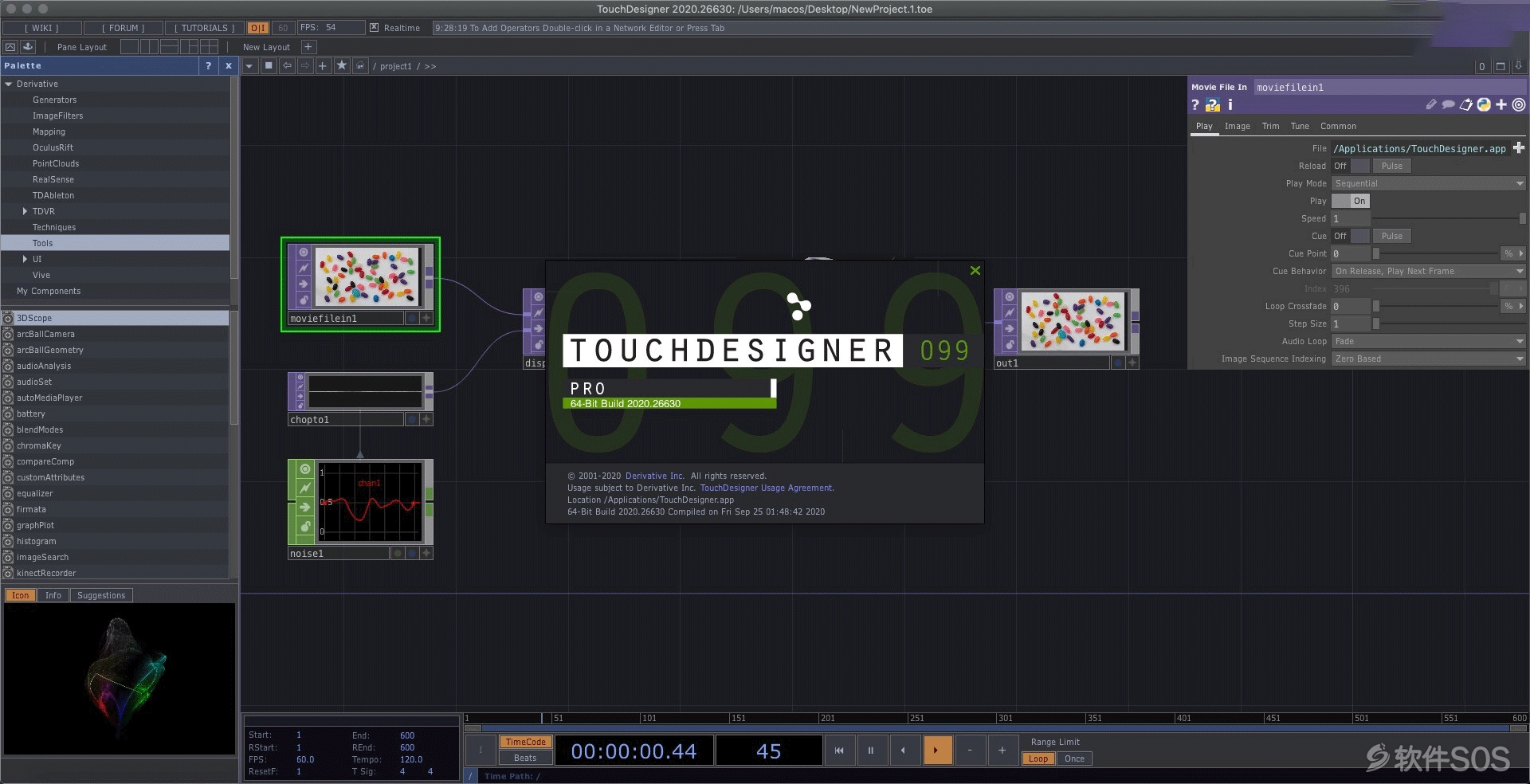This screenshot has width=1530, height=784.
Task: Pulse the Reload parameter
Action: pos(1391,166)
